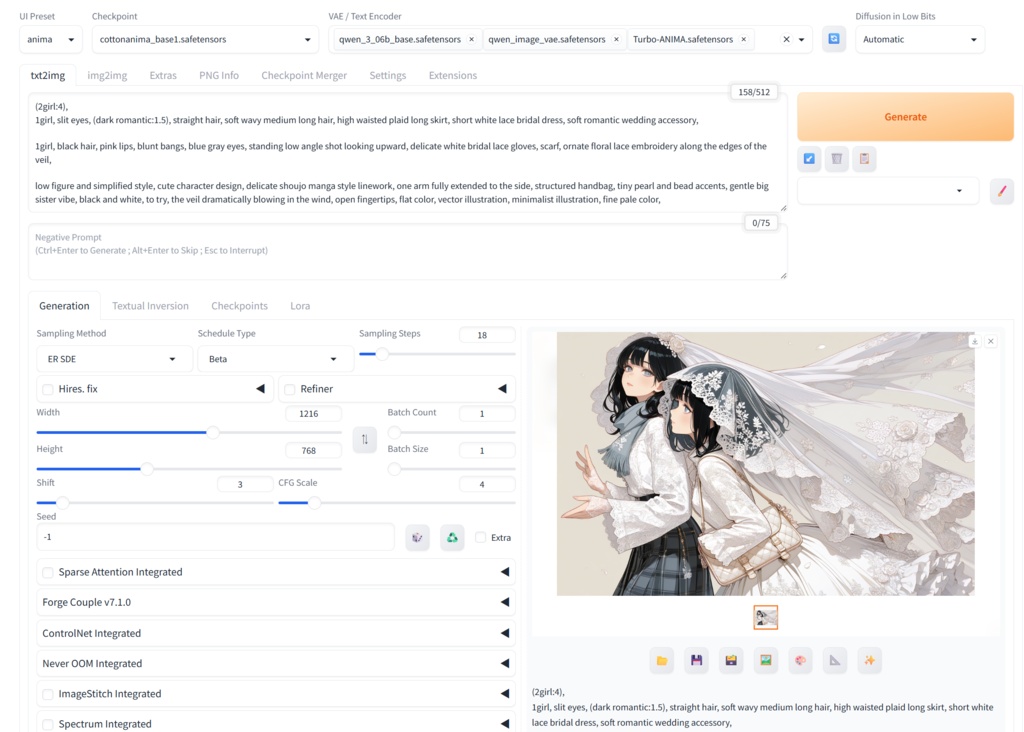Image resolution: width=1024 pixels, height=732 pixels.
Task: Click the CFG Scale slider
Action: pyautogui.click(x=396, y=503)
